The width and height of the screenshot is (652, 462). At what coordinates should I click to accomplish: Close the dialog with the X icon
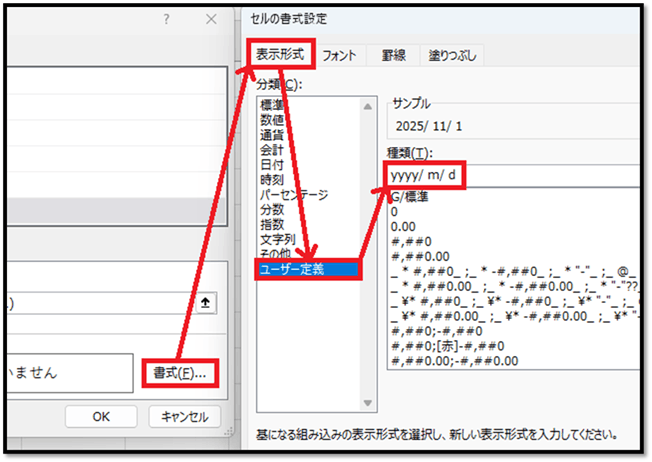coord(211,19)
